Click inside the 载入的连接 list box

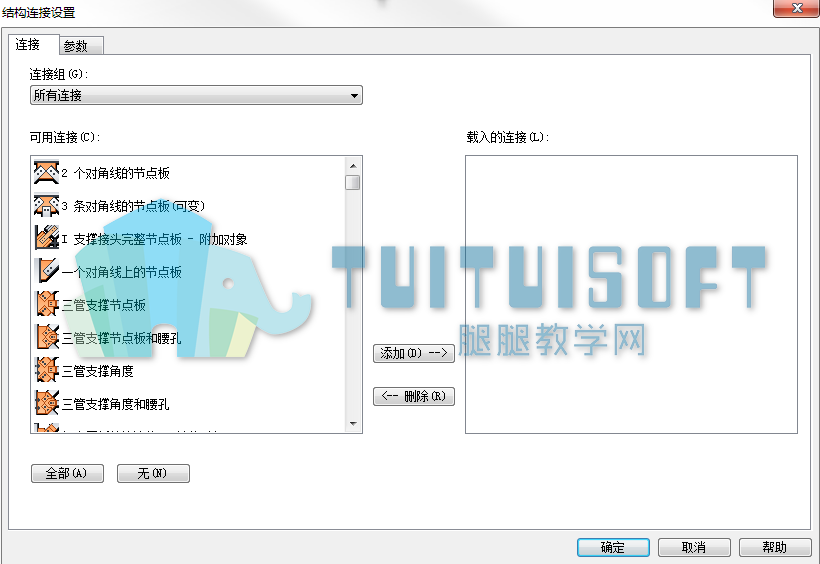(x=631, y=294)
